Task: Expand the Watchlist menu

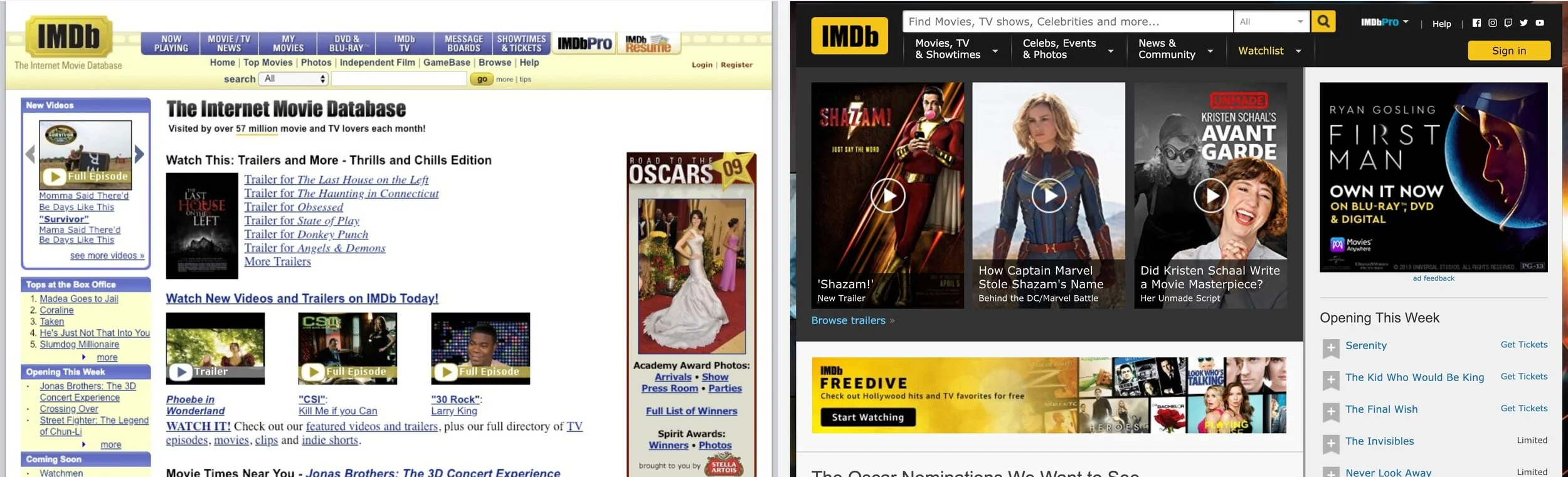Action: [x=1269, y=51]
